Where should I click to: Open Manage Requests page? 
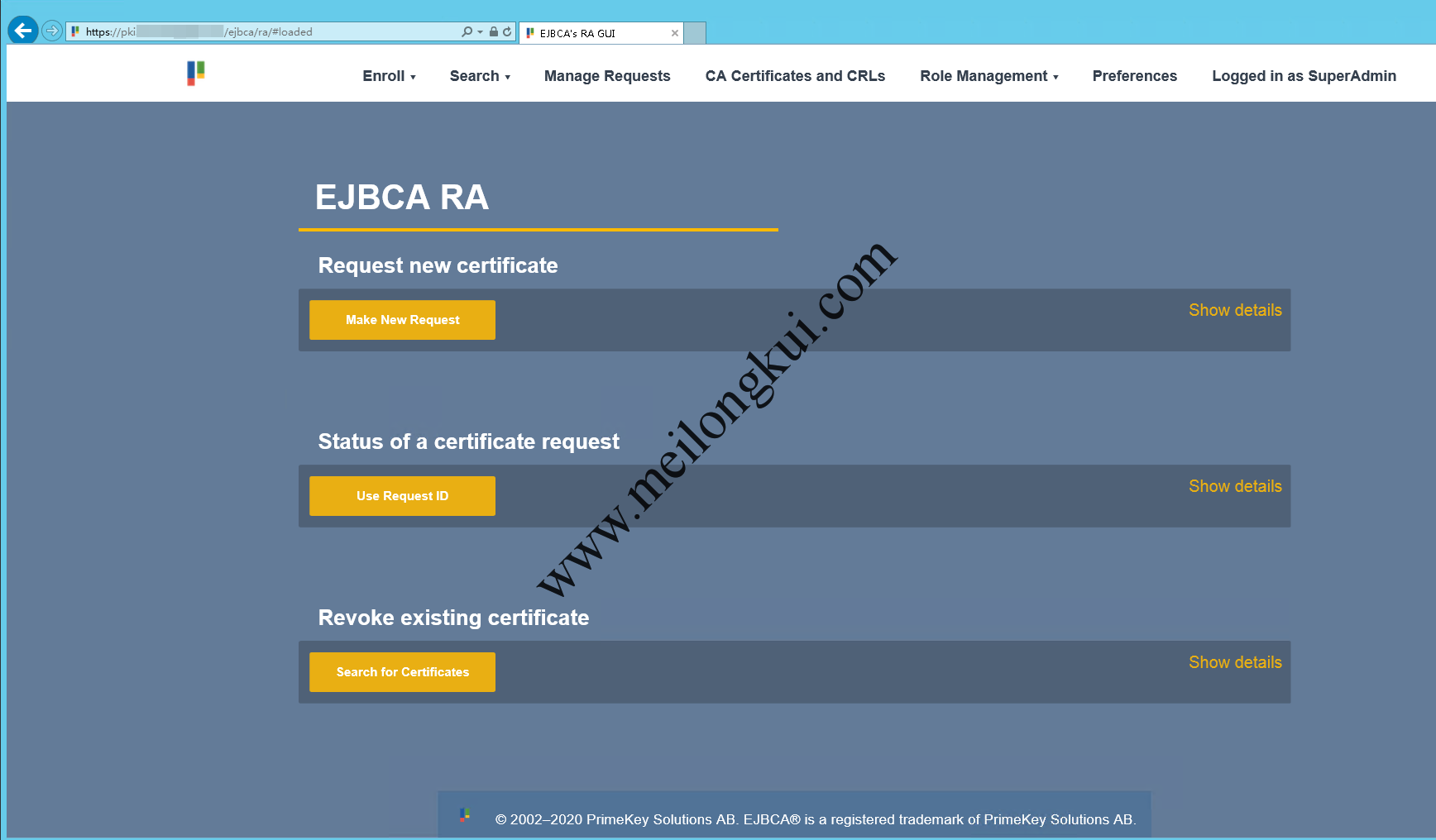coord(607,76)
